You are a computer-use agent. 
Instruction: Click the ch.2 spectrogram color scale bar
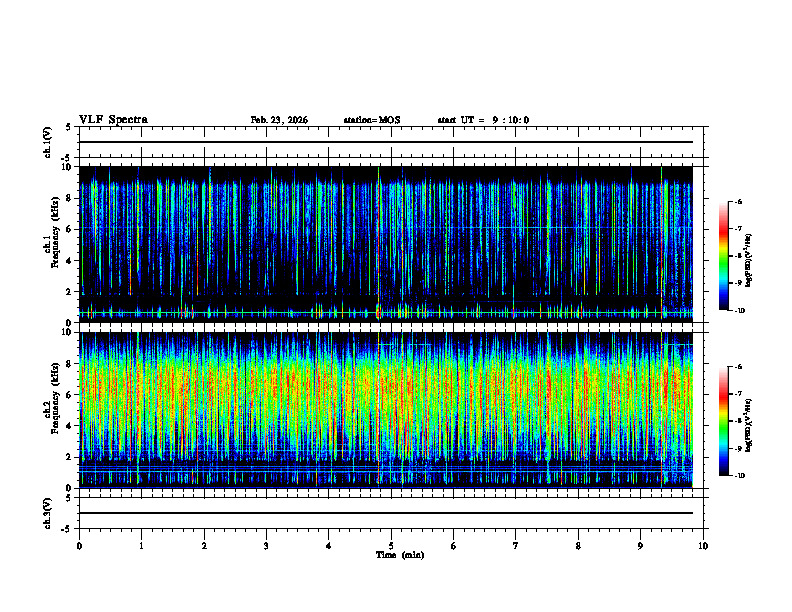point(724,421)
